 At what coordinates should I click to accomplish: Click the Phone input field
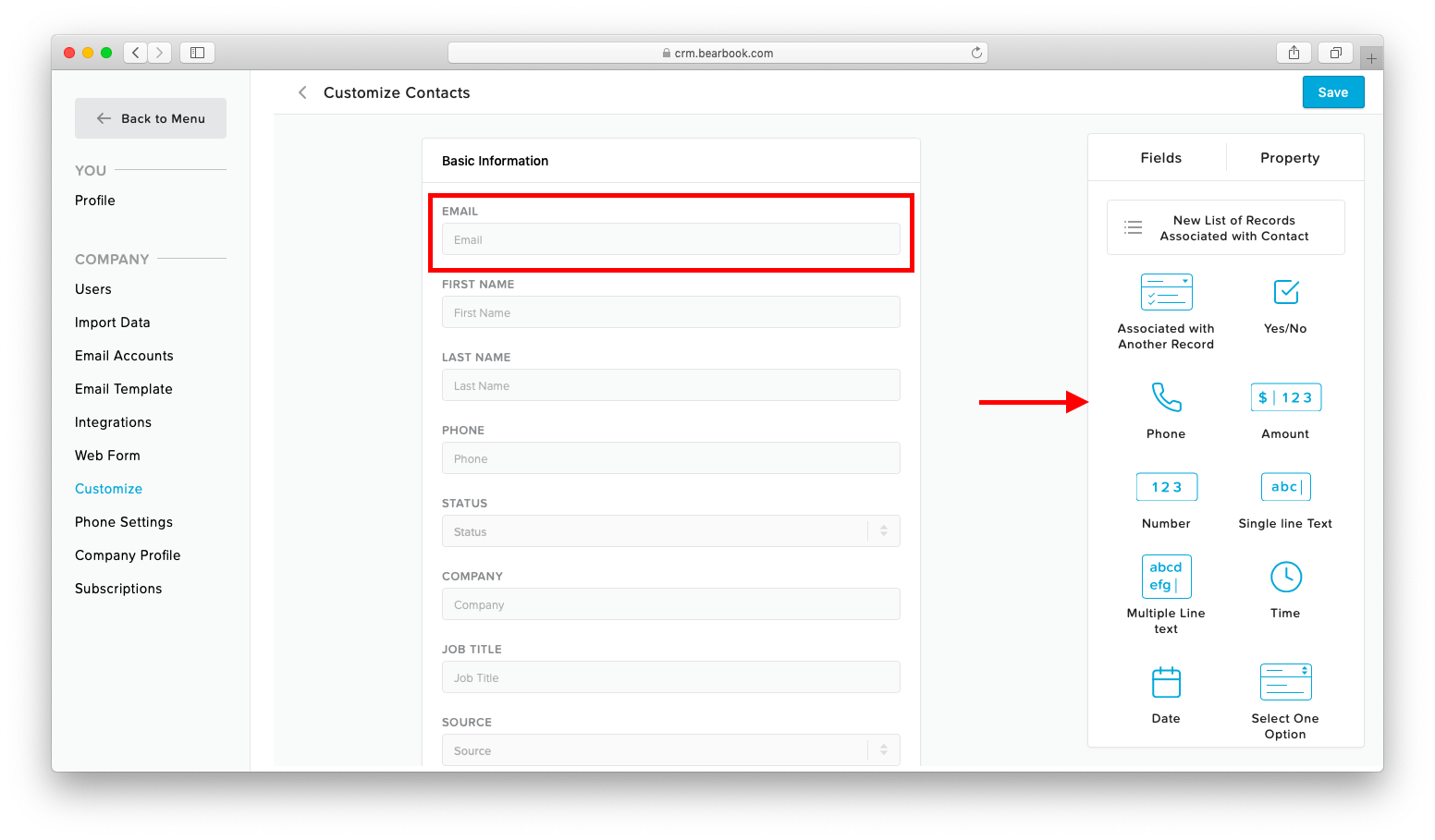pos(671,458)
